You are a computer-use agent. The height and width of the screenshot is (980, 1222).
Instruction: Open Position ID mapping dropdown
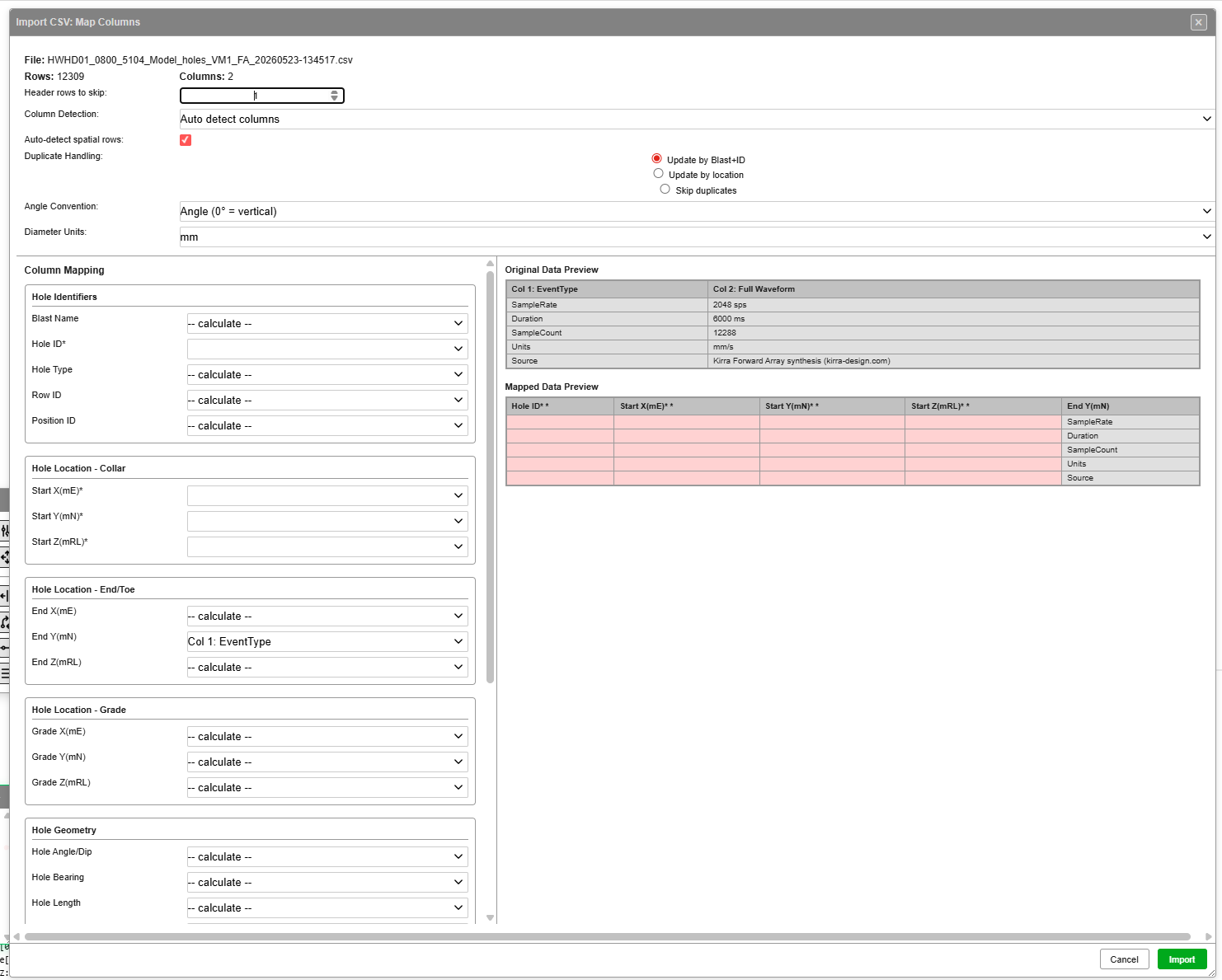(327, 425)
